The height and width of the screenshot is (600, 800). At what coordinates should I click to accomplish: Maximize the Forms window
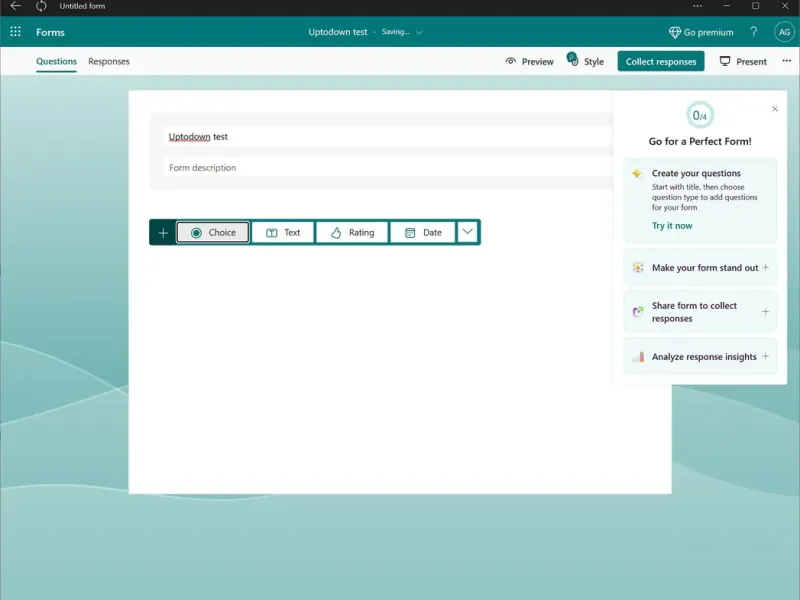756,6
